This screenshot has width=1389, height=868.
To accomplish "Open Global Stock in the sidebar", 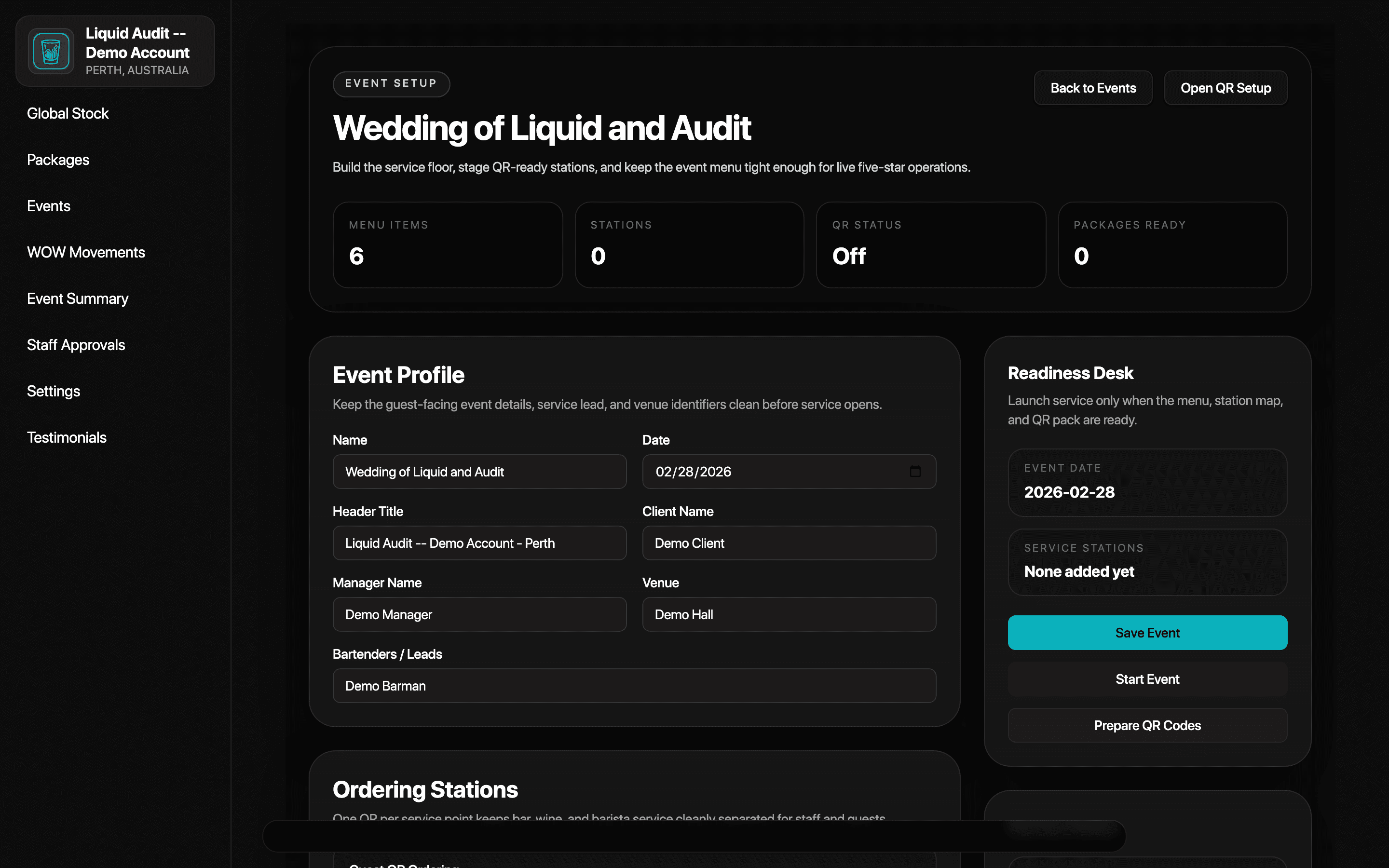I will click(68, 114).
